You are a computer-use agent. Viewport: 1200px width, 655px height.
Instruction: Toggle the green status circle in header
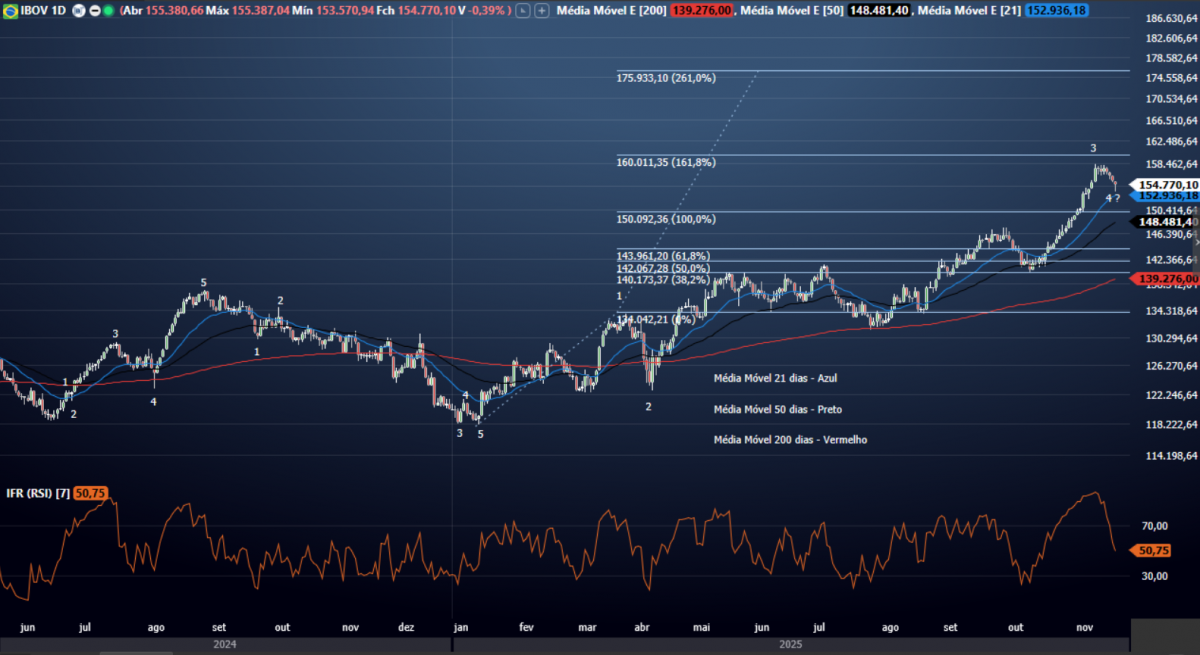[106, 11]
